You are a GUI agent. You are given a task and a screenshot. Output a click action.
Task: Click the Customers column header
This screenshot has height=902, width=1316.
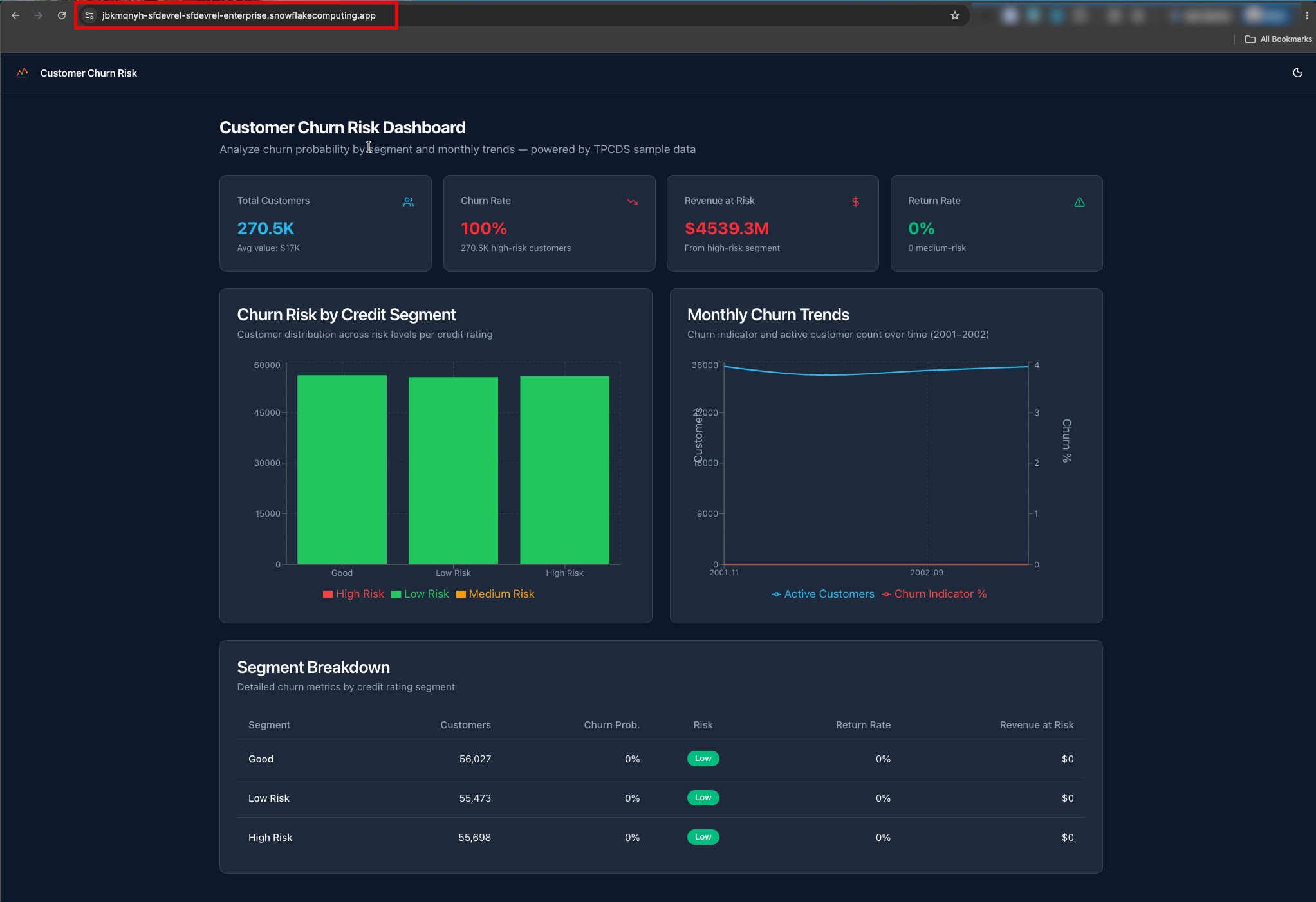465,725
